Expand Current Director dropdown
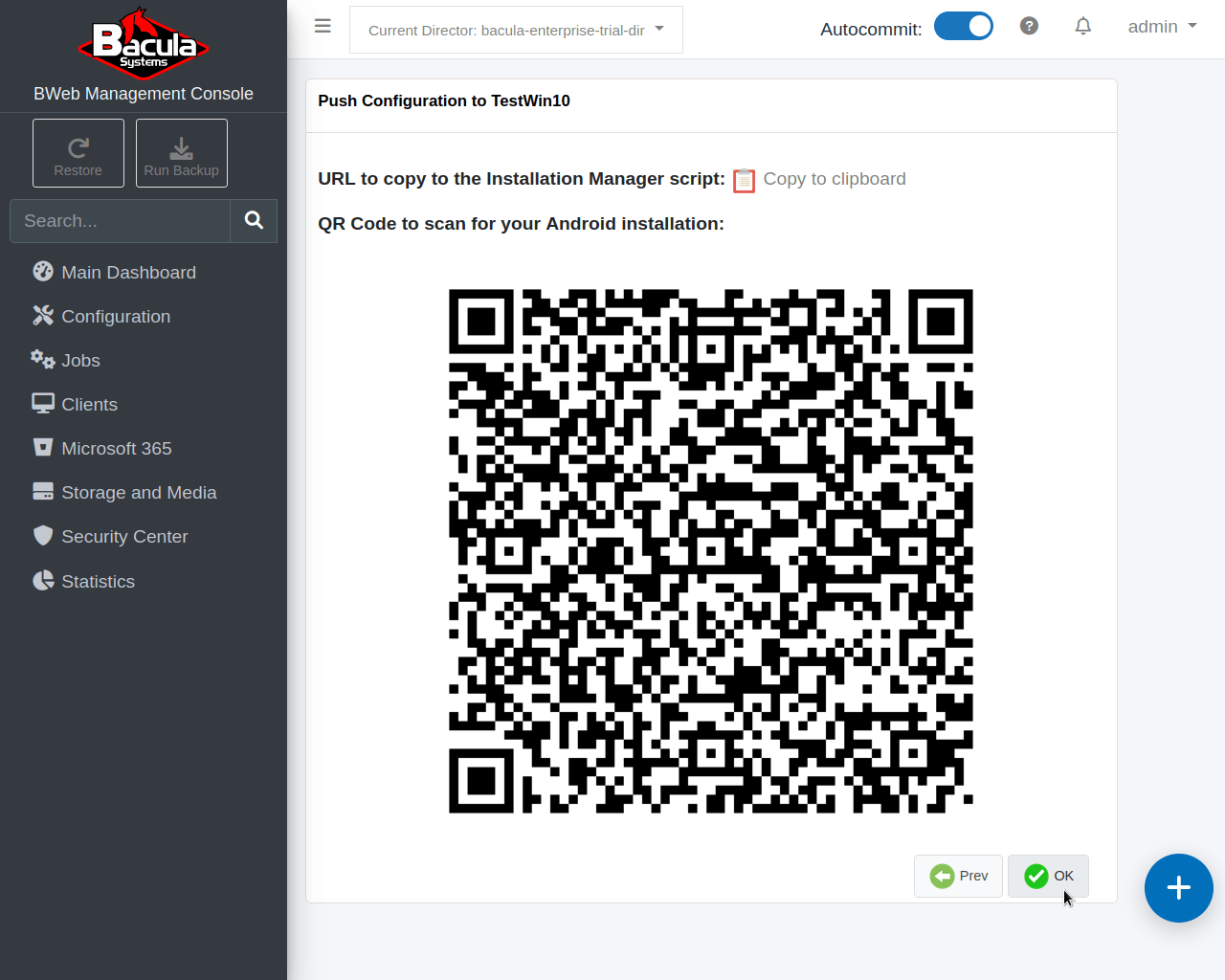 (516, 30)
